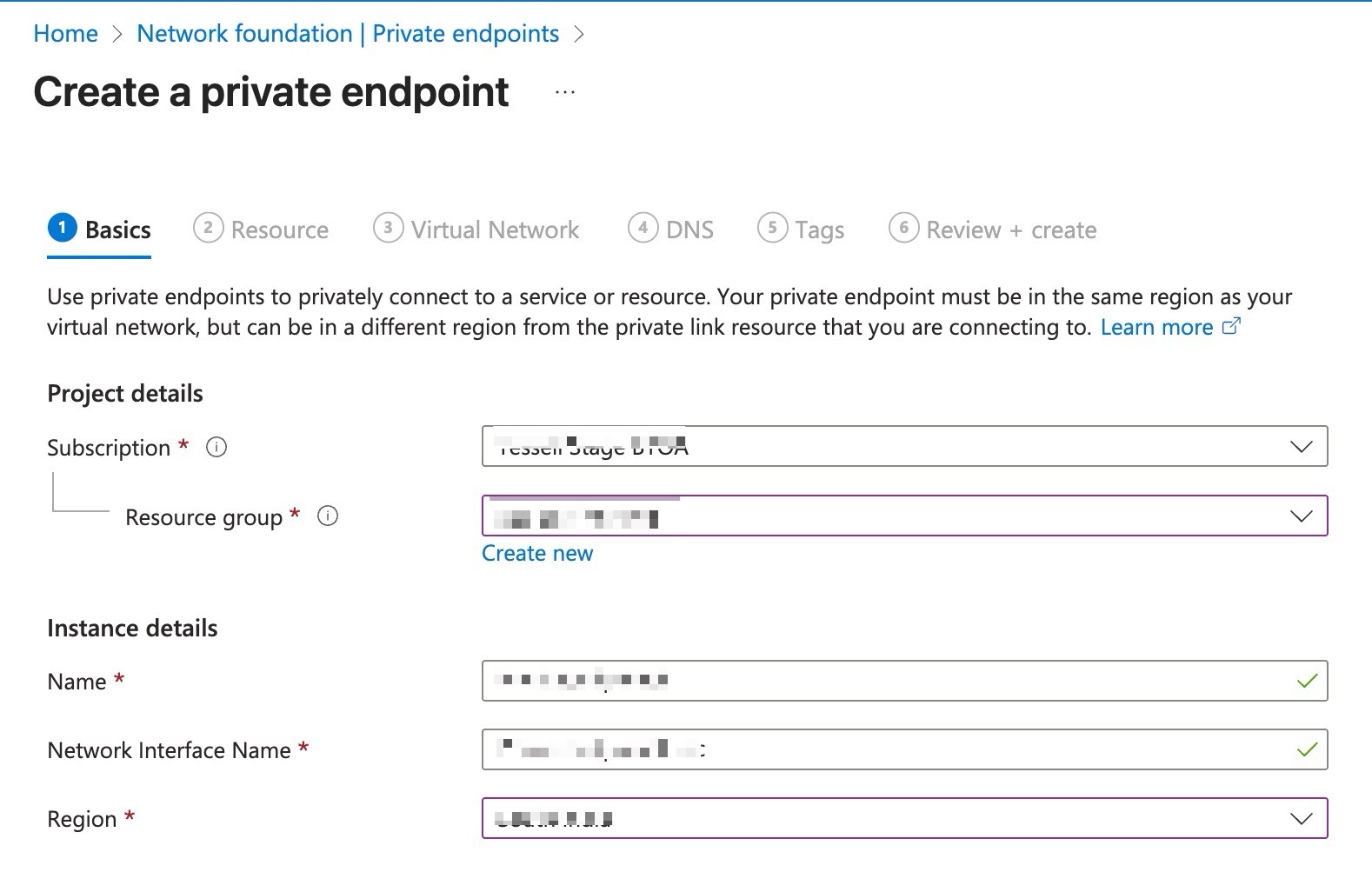This screenshot has height=892, width=1372.
Task: Open the Learn more link
Action: pyautogui.click(x=1156, y=328)
